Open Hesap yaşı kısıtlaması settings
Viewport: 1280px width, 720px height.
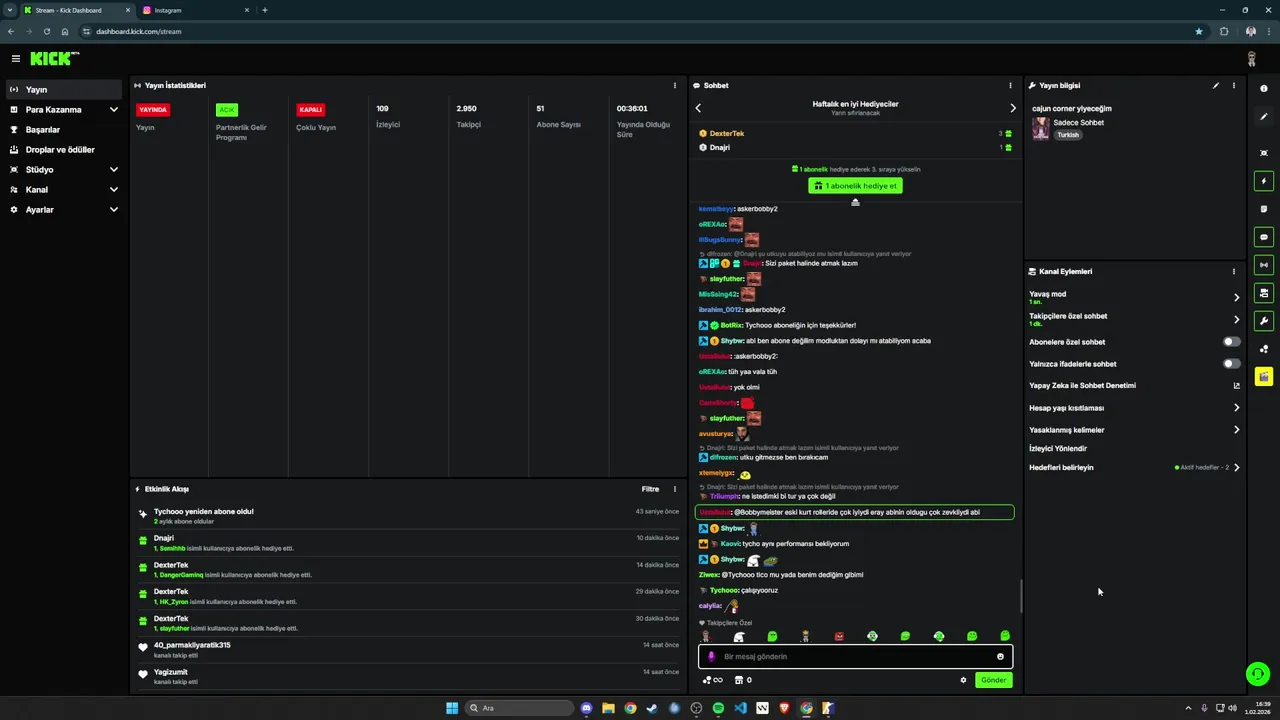pos(1135,408)
